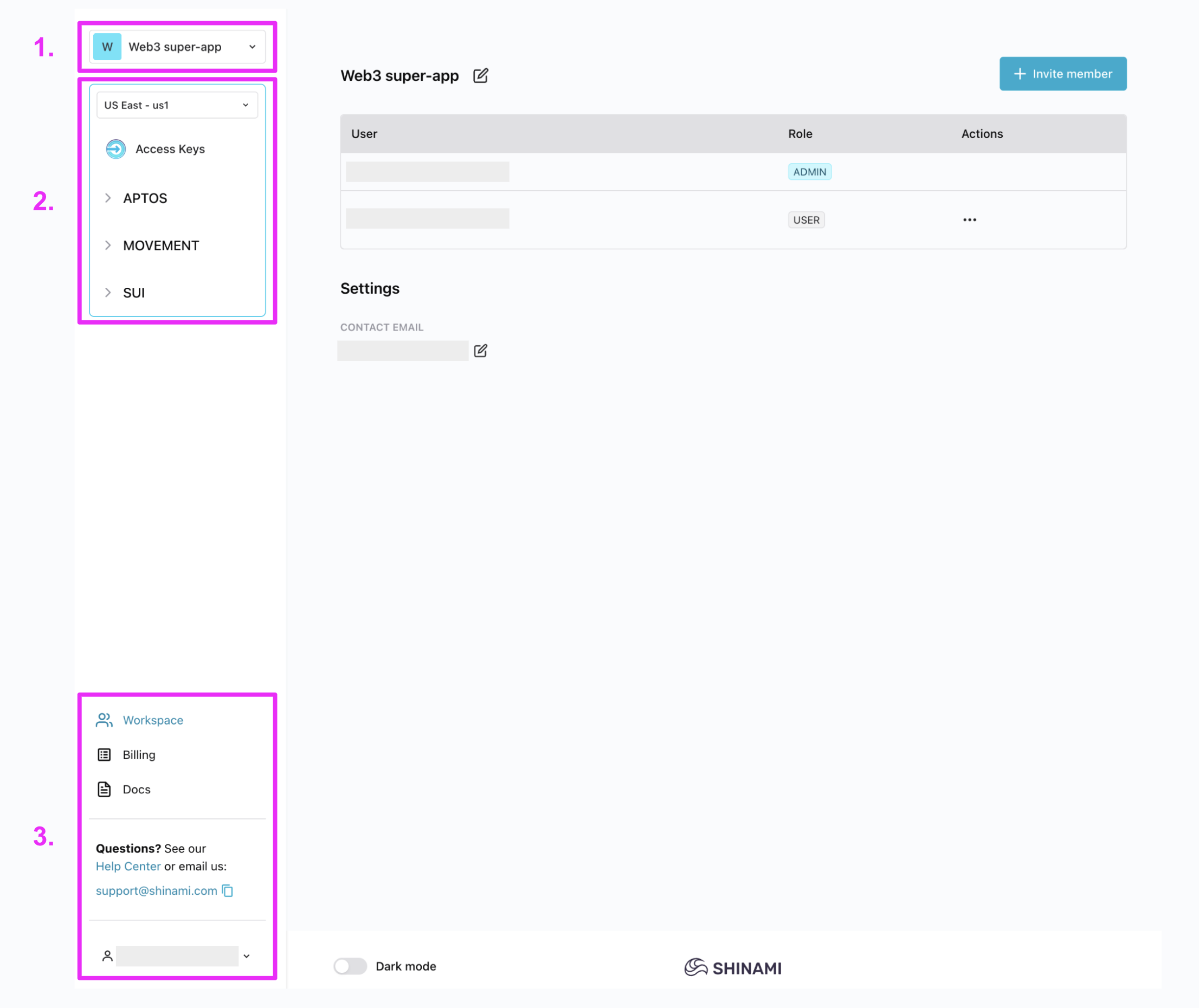1199x1008 pixels.
Task: Open the user account dropdown at sidebar bottom
Action: [246, 956]
